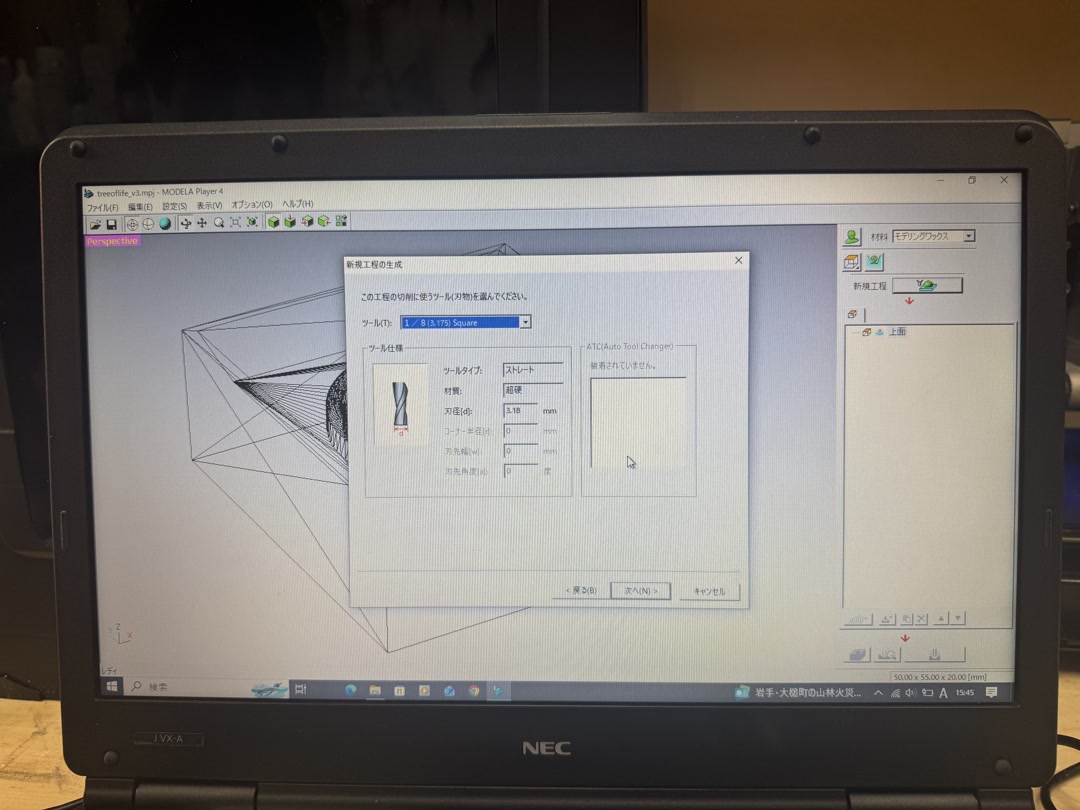
Task: Click the cutting output button at panel bottom
Action: point(935,654)
